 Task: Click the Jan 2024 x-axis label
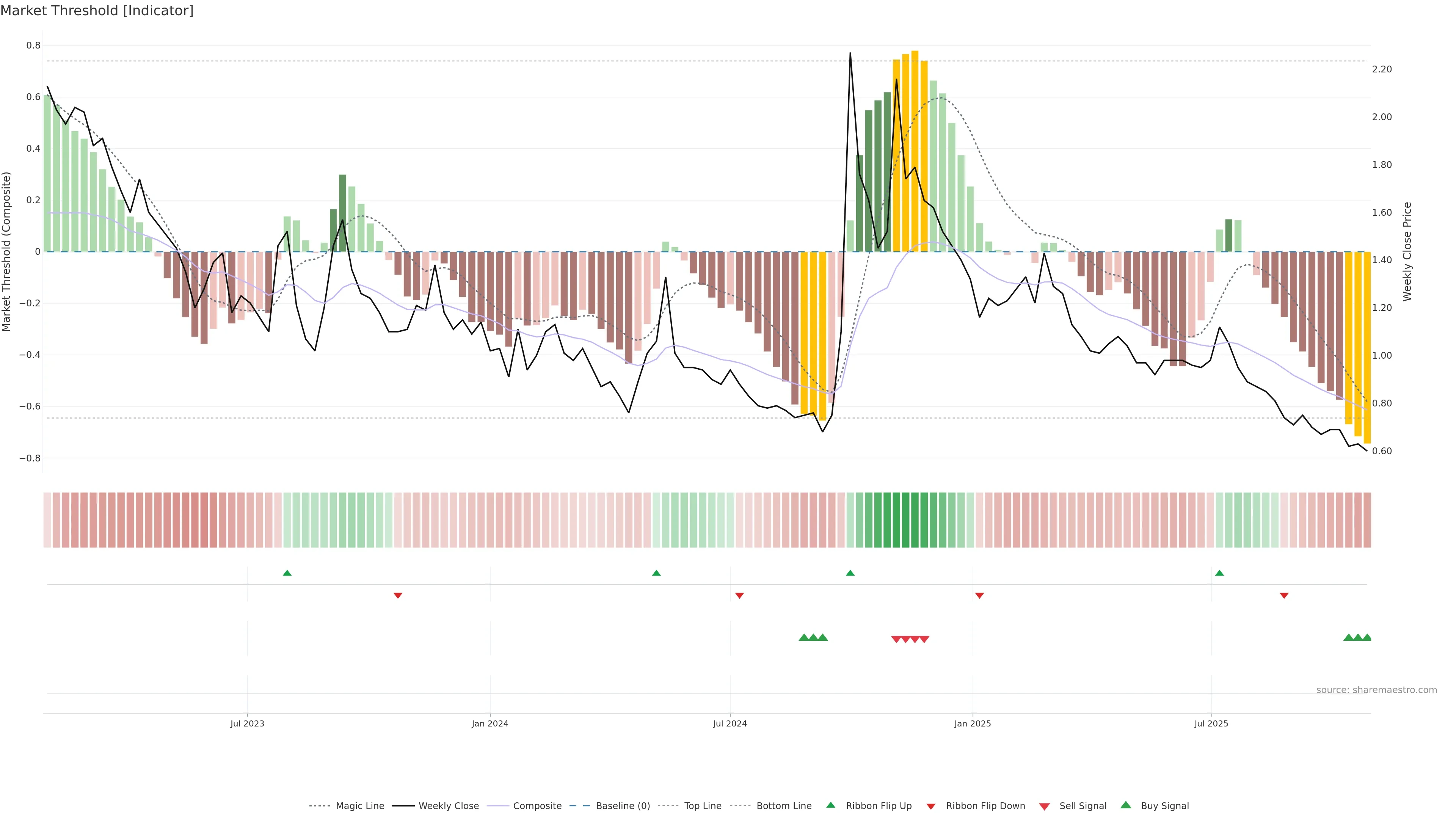[x=490, y=723]
